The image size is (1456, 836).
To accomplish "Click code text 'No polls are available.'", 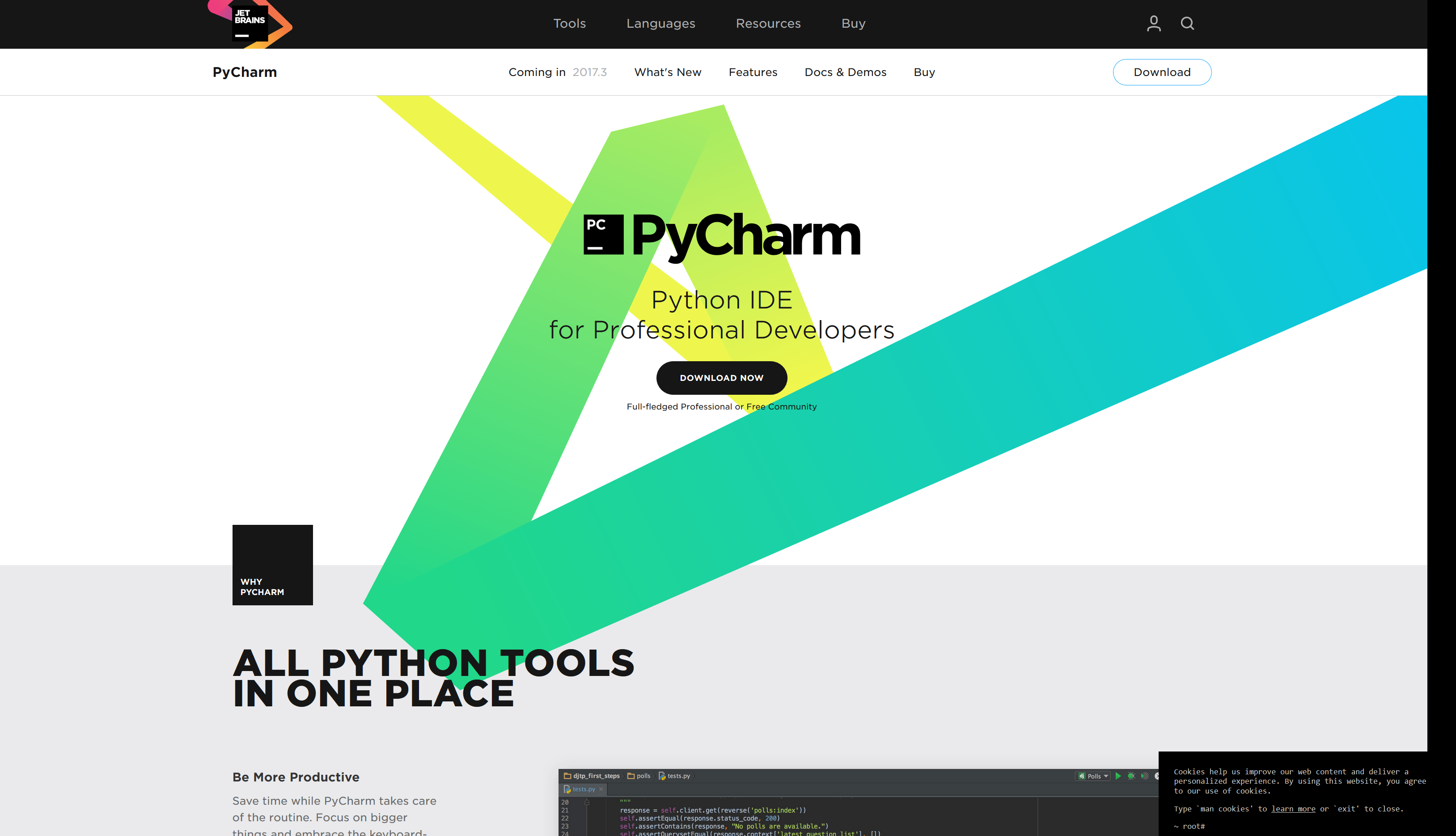I will click(779, 826).
